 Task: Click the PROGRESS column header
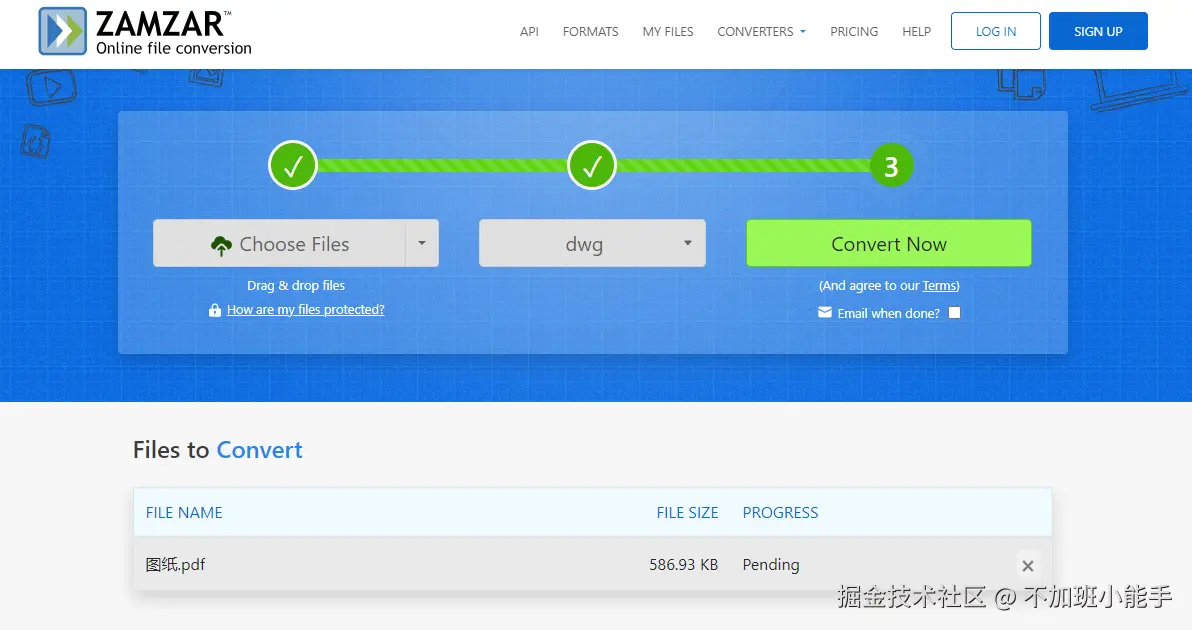coord(780,513)
